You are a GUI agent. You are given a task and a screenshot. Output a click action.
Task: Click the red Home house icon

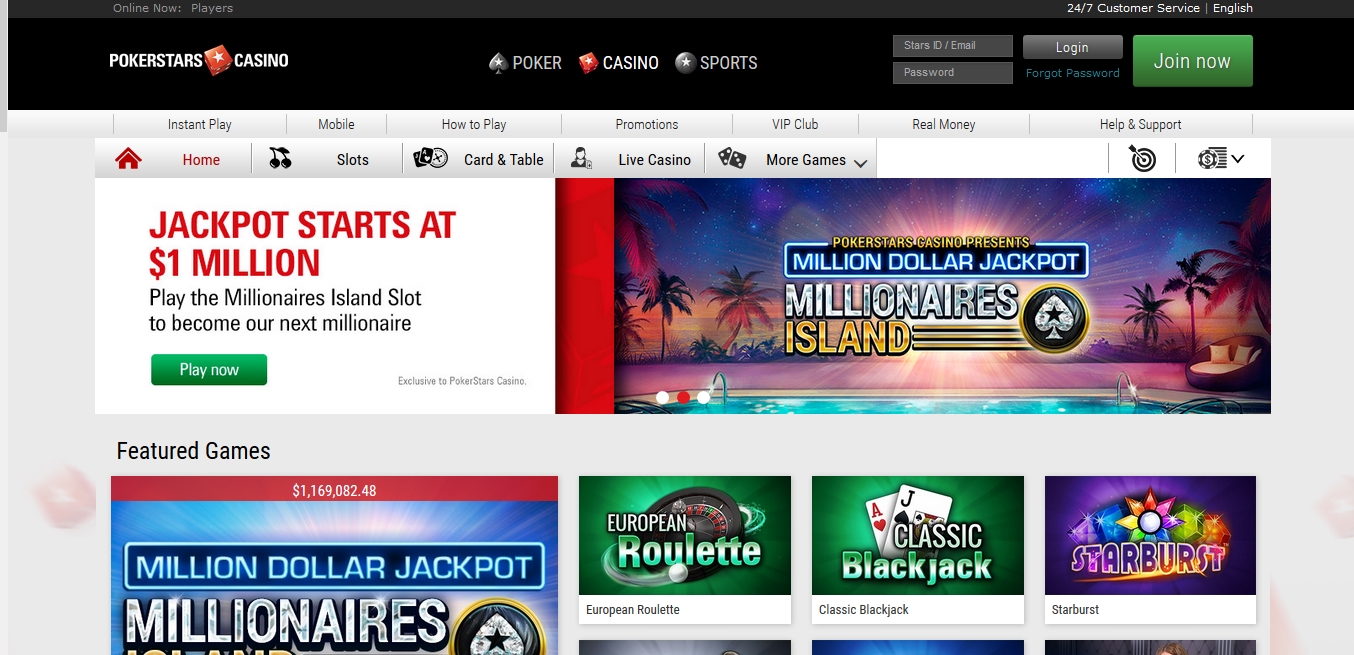(x=128, y=159)
